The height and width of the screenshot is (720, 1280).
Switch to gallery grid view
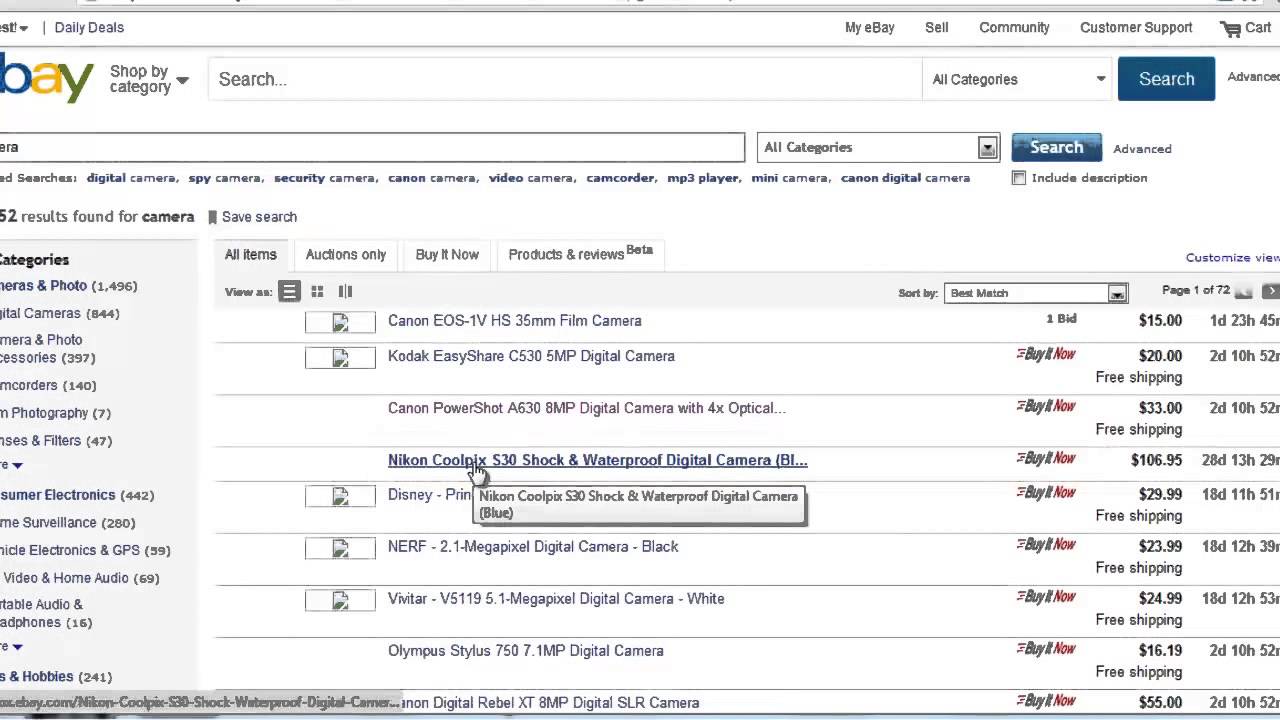[x=317, y=292]
